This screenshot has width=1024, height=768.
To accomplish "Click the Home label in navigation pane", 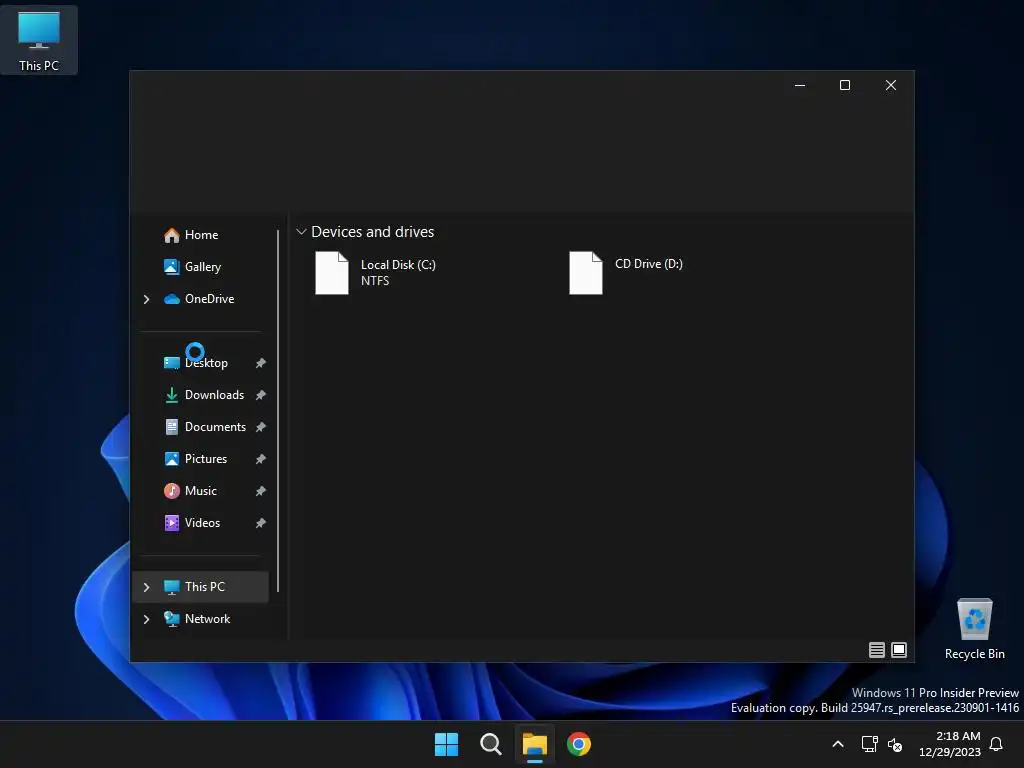I will click(x=201, y=235).
